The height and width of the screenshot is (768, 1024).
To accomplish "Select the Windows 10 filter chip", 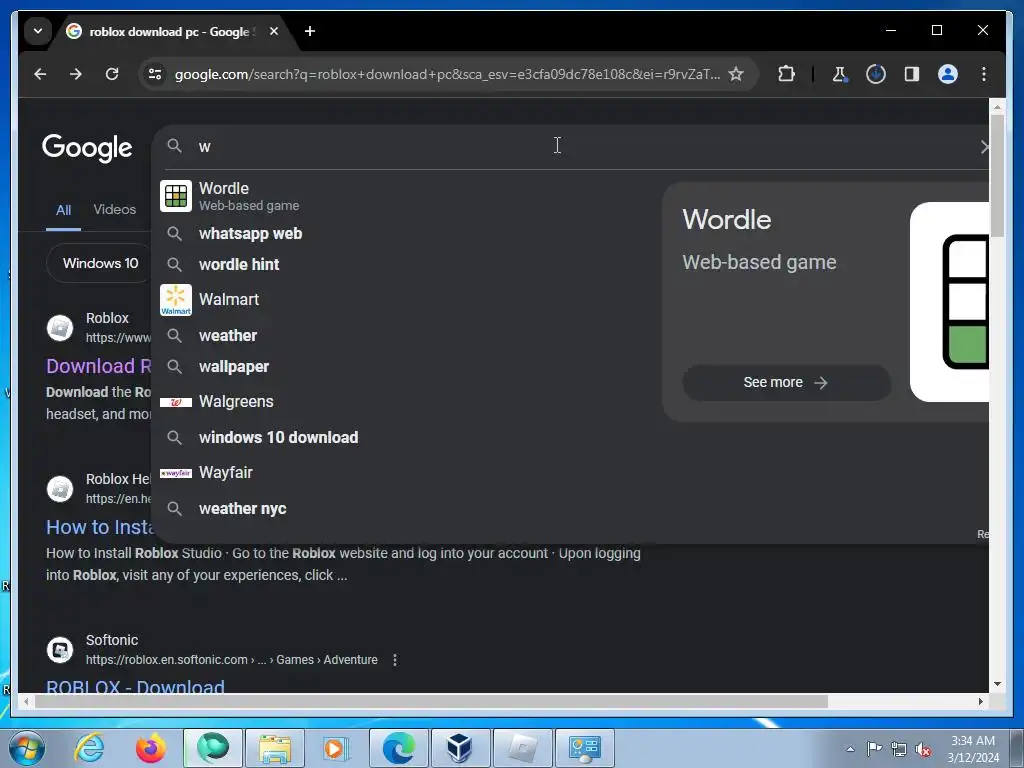I will 99,263.
